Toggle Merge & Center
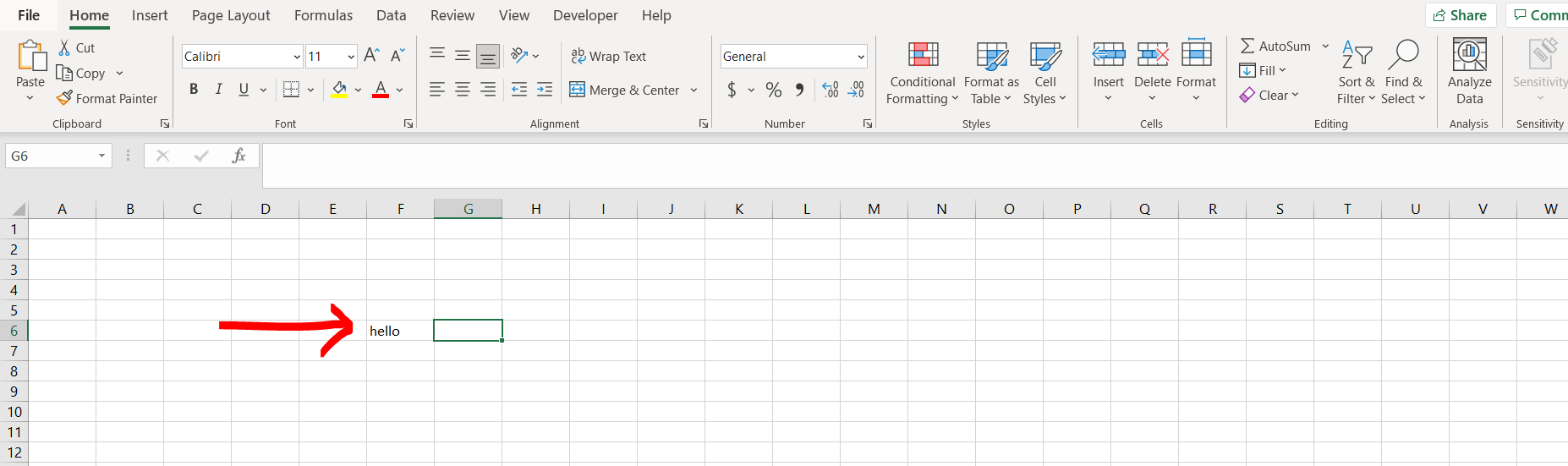The width and height of the screenshot is (1568, 466). coord(625,90)
